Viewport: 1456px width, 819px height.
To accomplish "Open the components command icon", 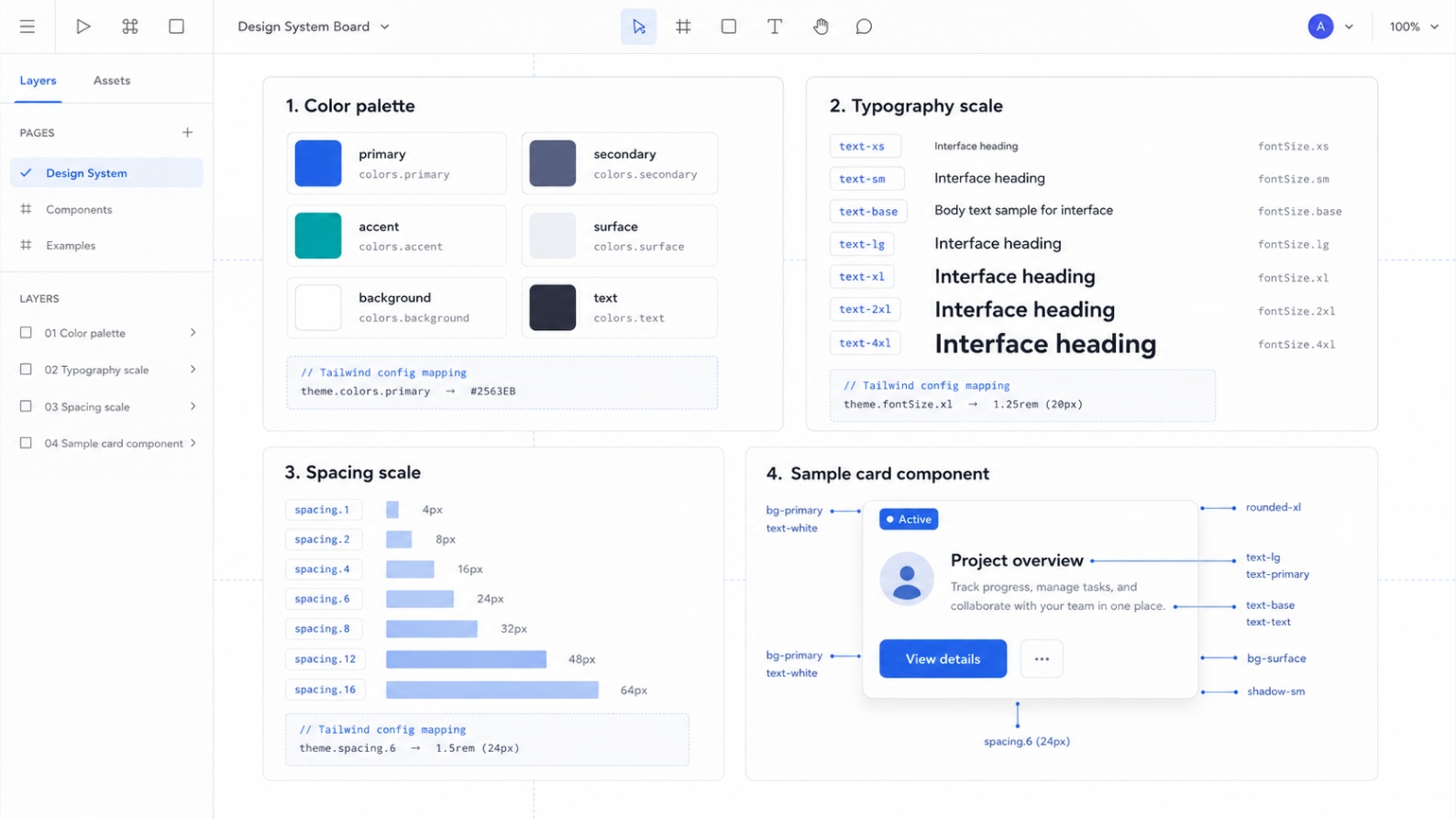I will point(130,27).
